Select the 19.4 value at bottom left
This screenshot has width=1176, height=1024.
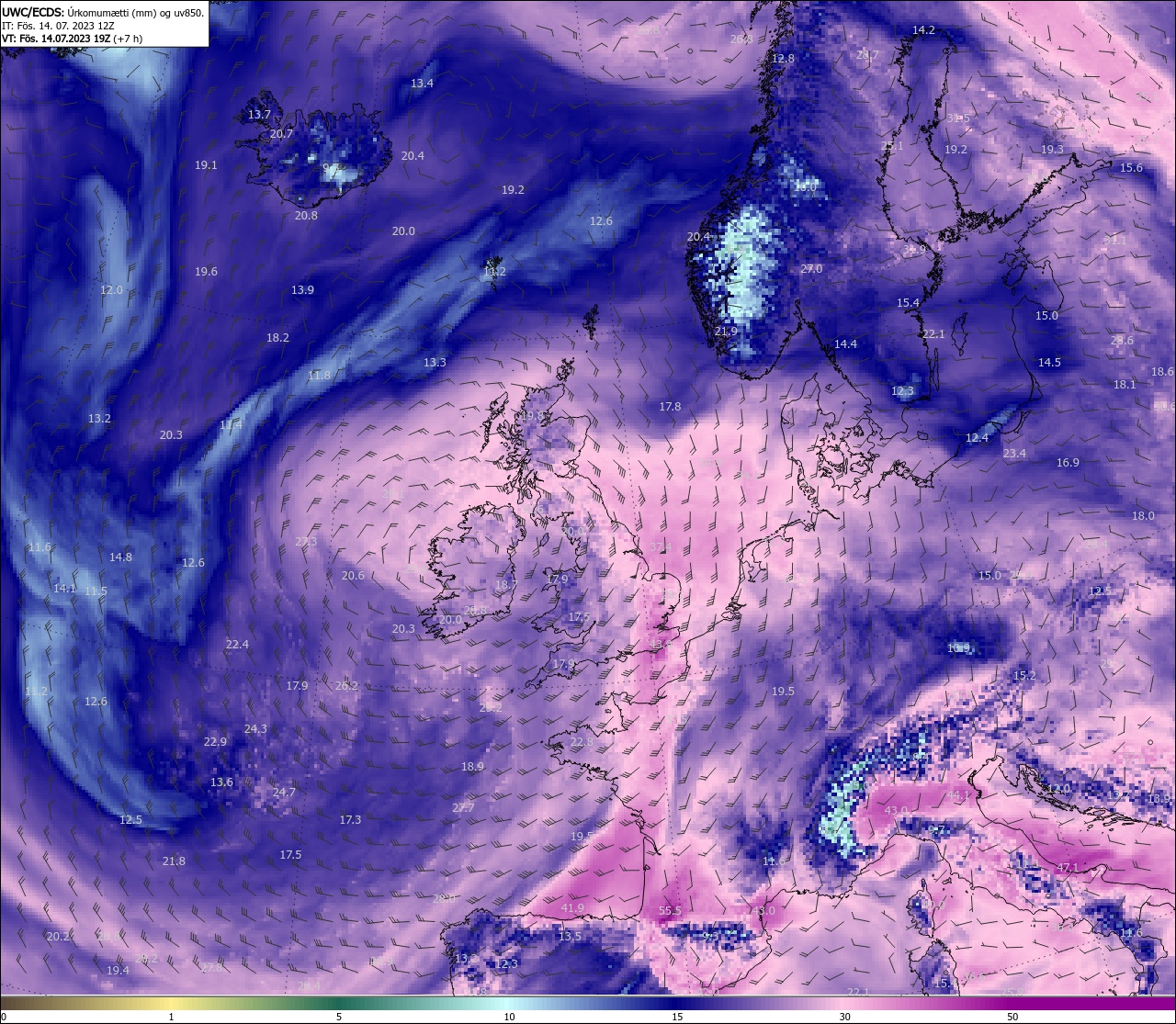[x=118, y=971]
